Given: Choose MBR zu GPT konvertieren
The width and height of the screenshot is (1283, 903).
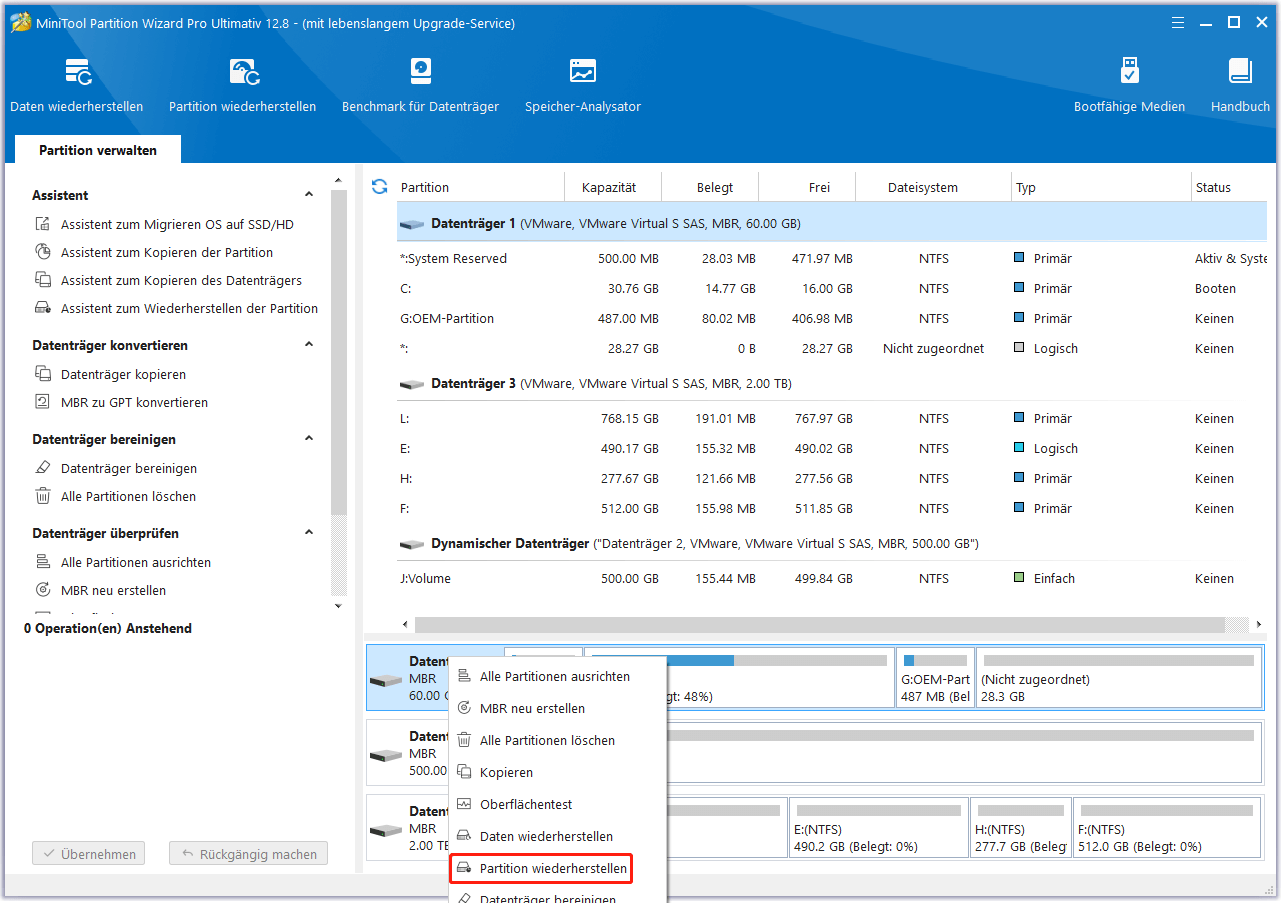Looking at the screenshot, I should pyautogui.click(x=133, y=403).
